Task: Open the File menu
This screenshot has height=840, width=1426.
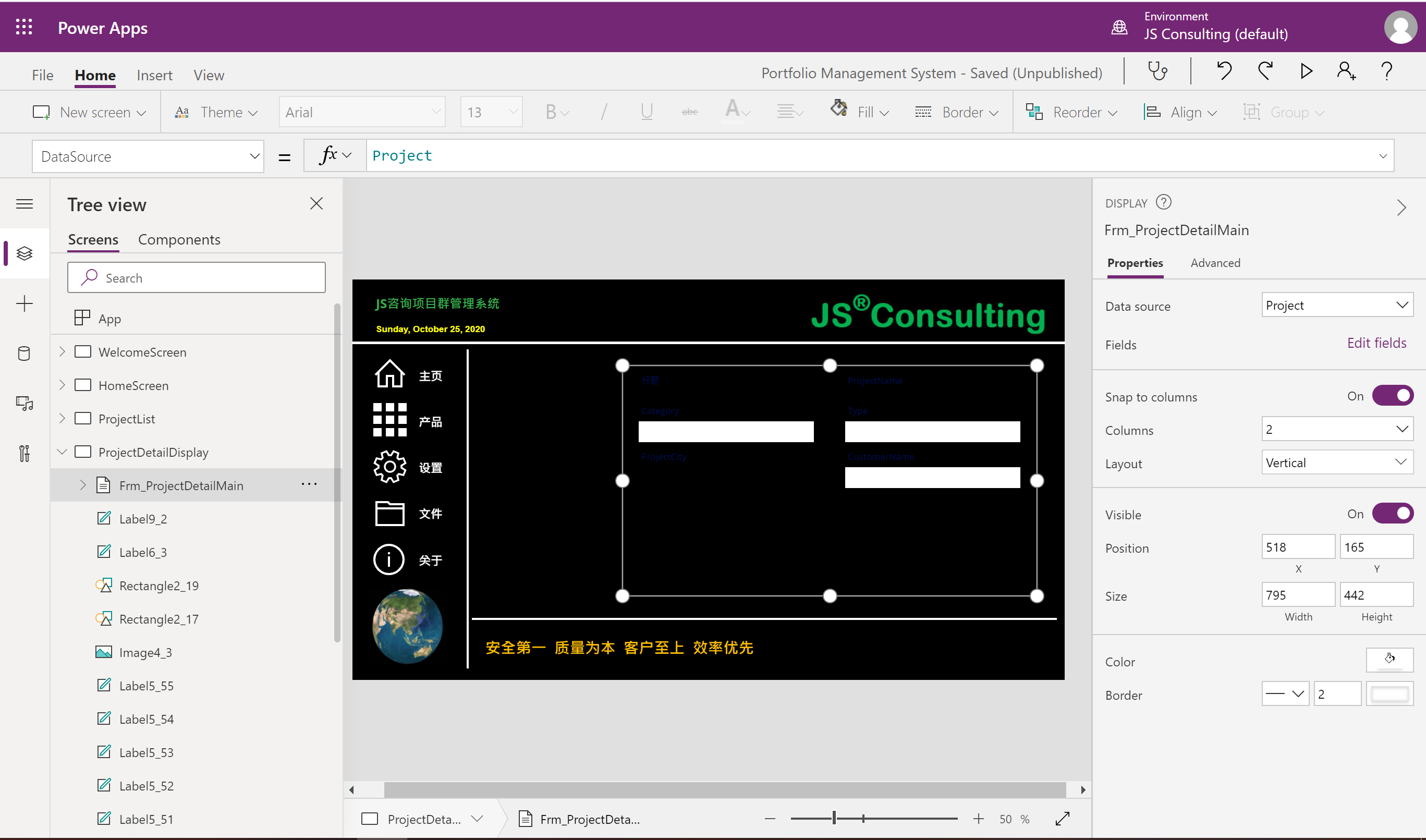Action: pos(42,75)
